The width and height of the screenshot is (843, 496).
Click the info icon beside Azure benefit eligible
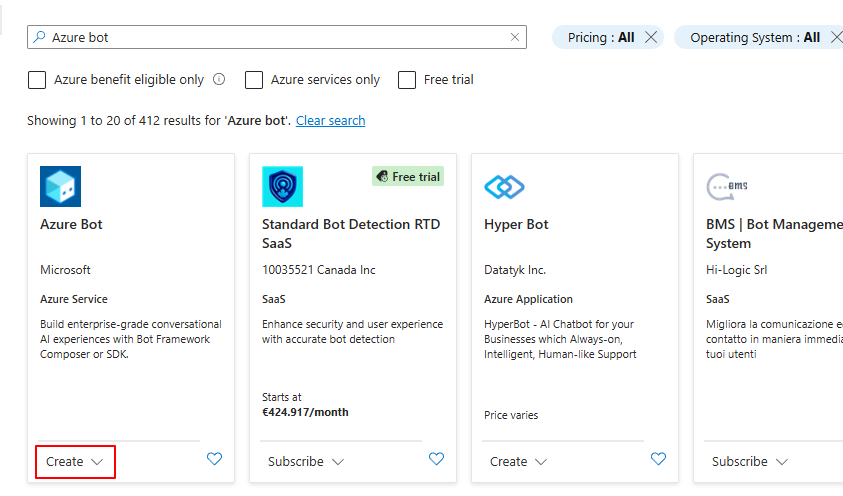[x=219, y=80]
